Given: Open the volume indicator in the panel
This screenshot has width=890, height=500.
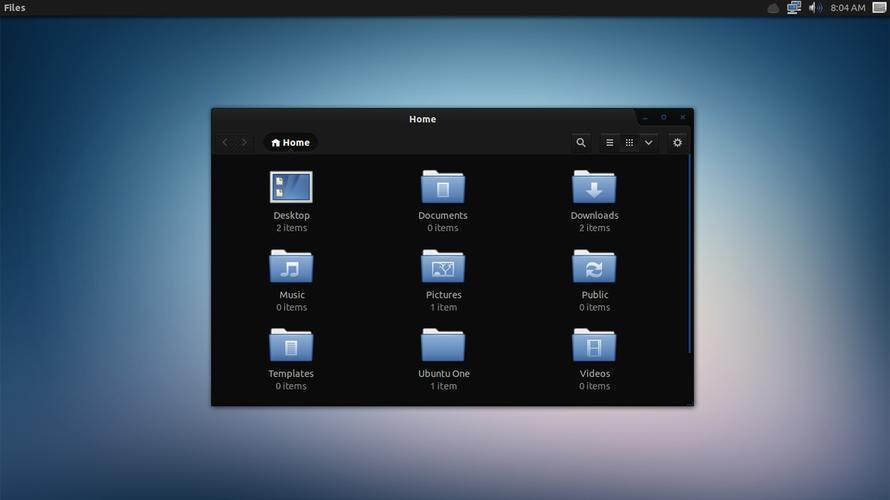Looking at the screenshot, I should tap(815, 8).
